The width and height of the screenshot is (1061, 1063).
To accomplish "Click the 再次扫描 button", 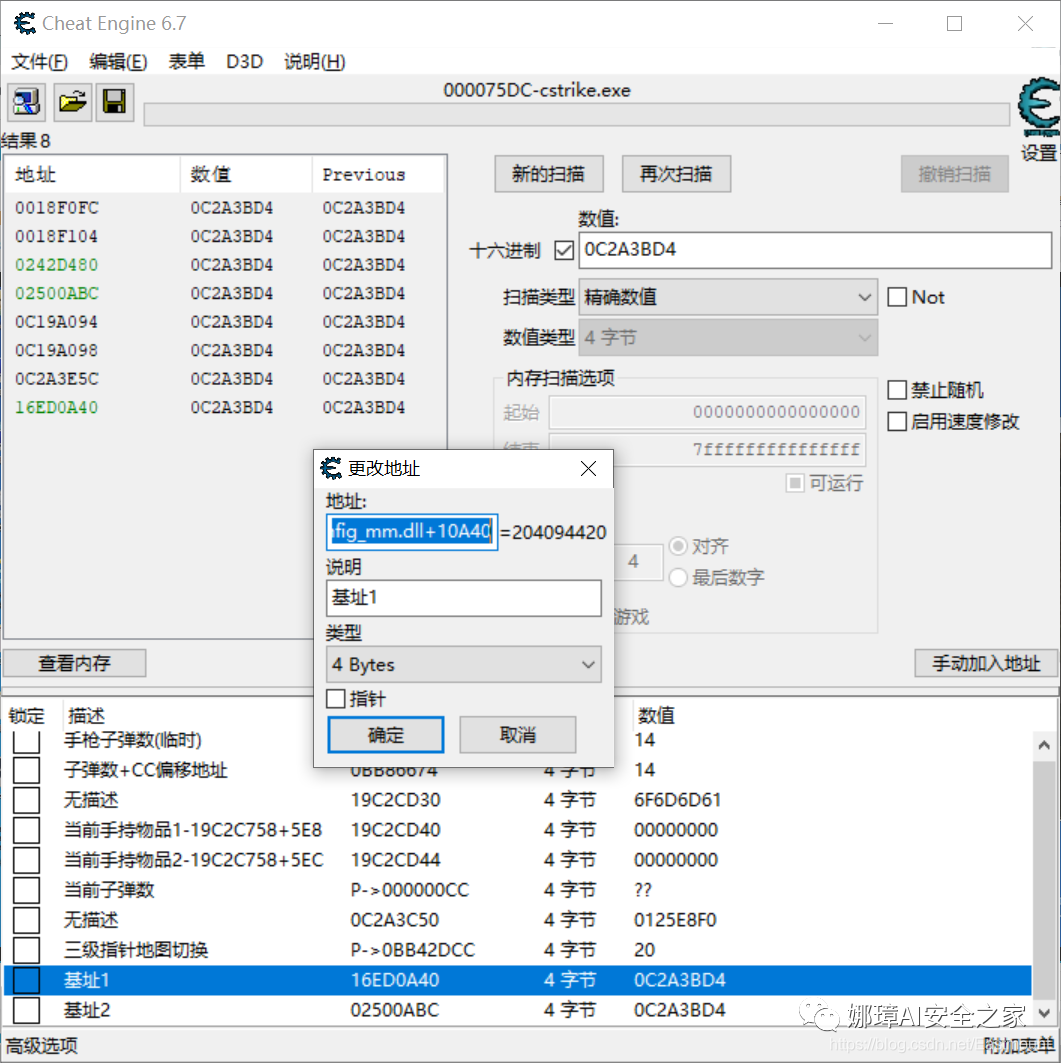I will pos(676,174).
